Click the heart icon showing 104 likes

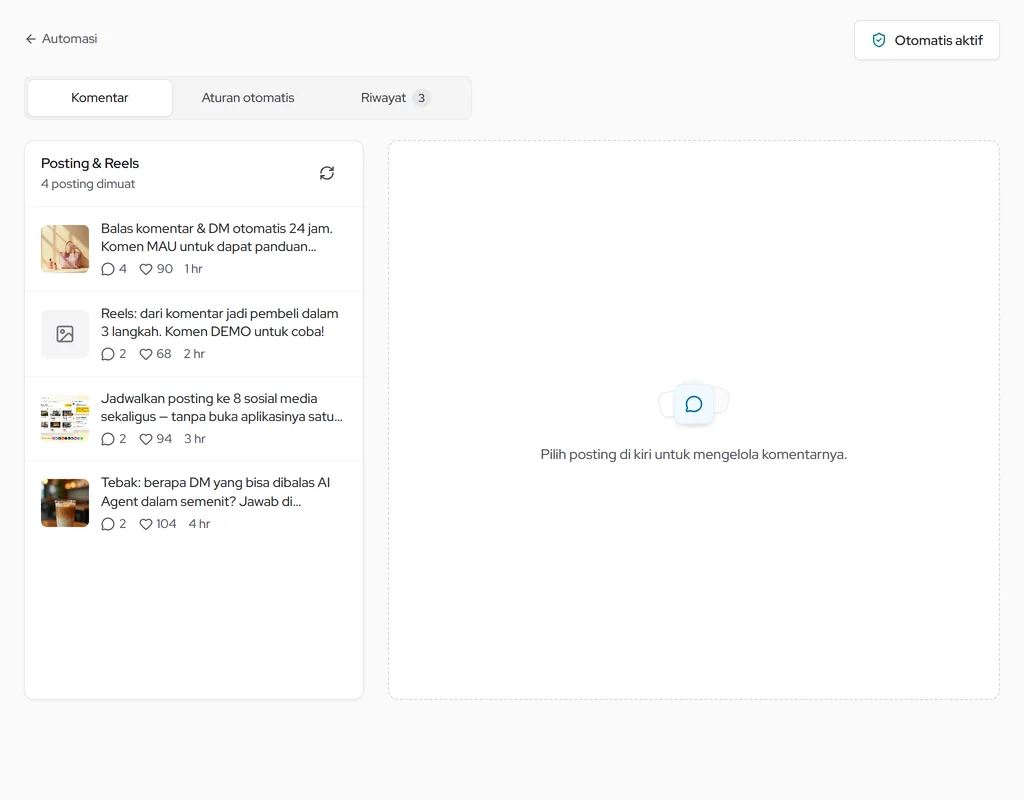tap(146, 524)
